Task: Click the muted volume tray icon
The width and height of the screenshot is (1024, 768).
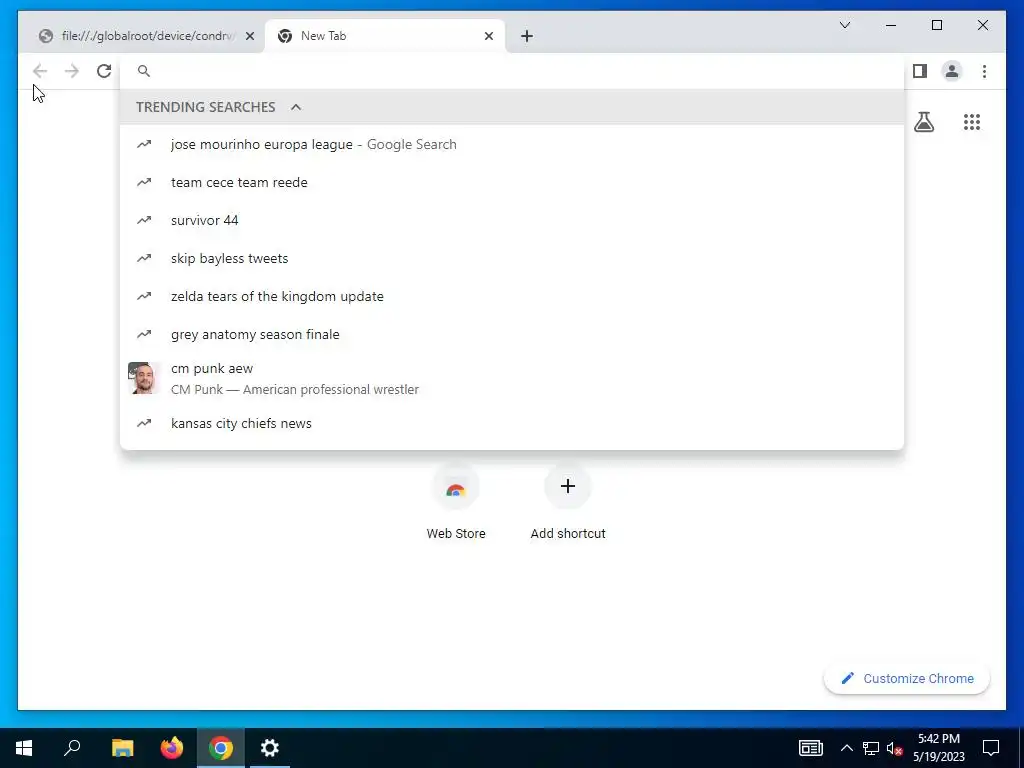Action: [895, 748]
